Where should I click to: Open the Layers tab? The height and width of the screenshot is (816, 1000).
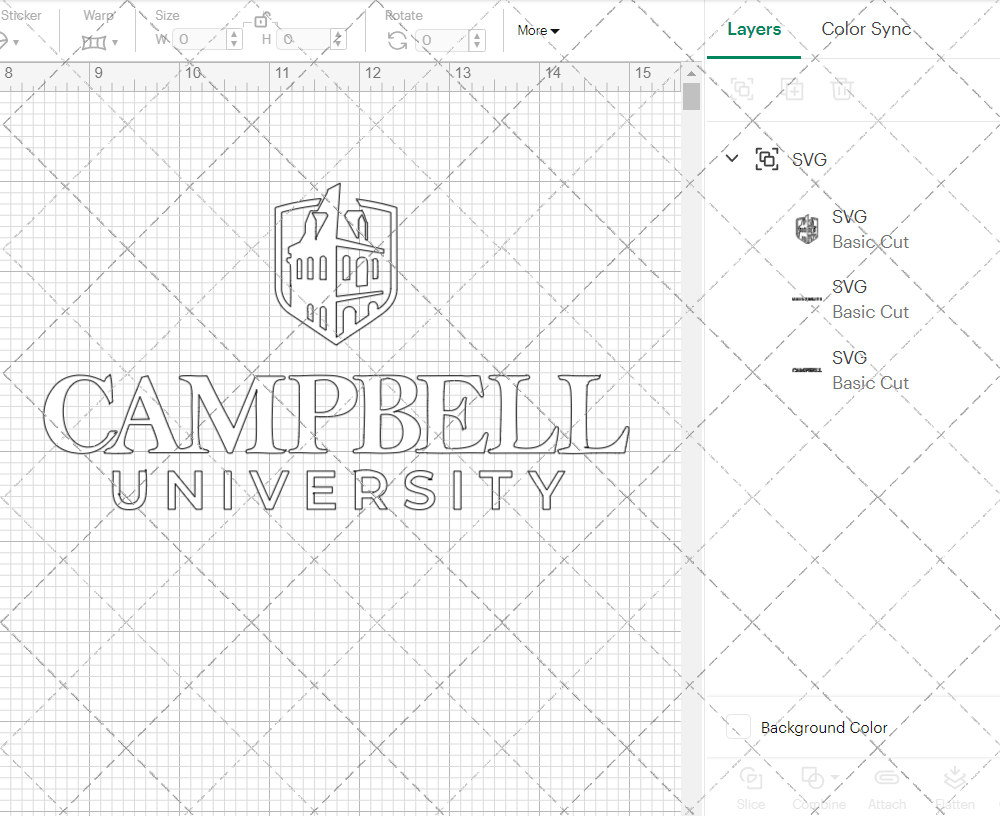tap(754, 29)
